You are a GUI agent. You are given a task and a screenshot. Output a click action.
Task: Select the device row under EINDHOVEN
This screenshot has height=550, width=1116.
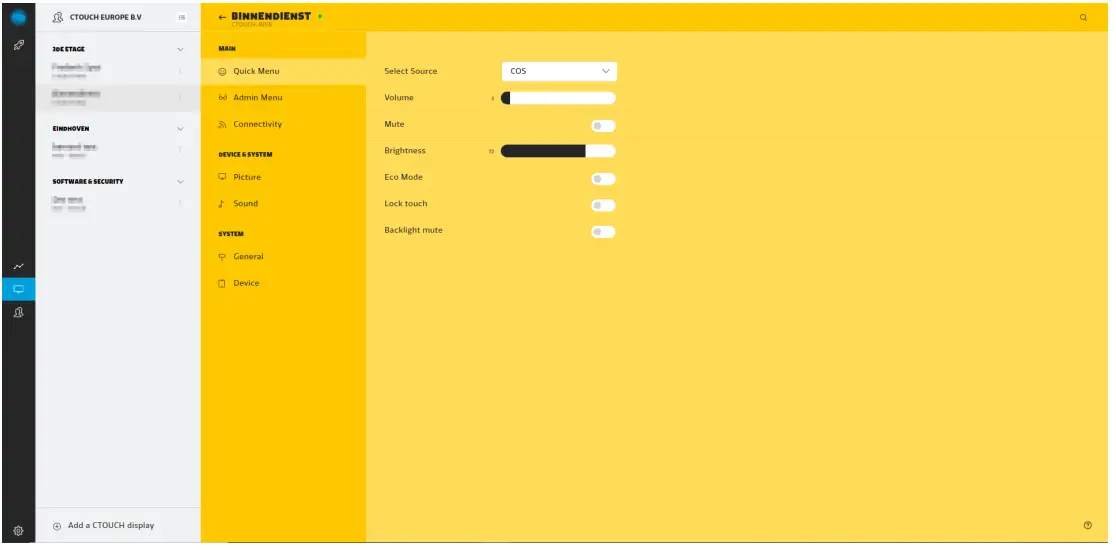click(118, 150)
